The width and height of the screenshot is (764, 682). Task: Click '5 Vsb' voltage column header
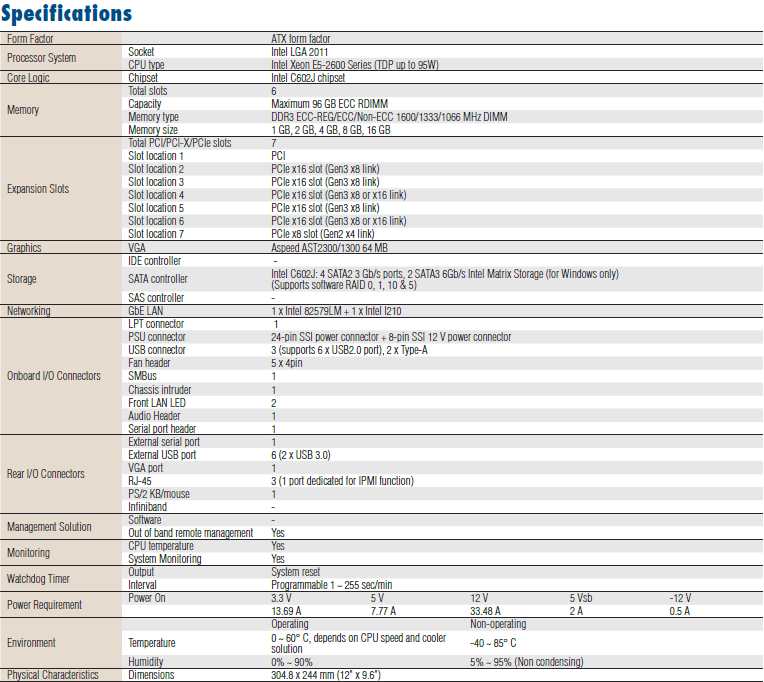point(581,598)
